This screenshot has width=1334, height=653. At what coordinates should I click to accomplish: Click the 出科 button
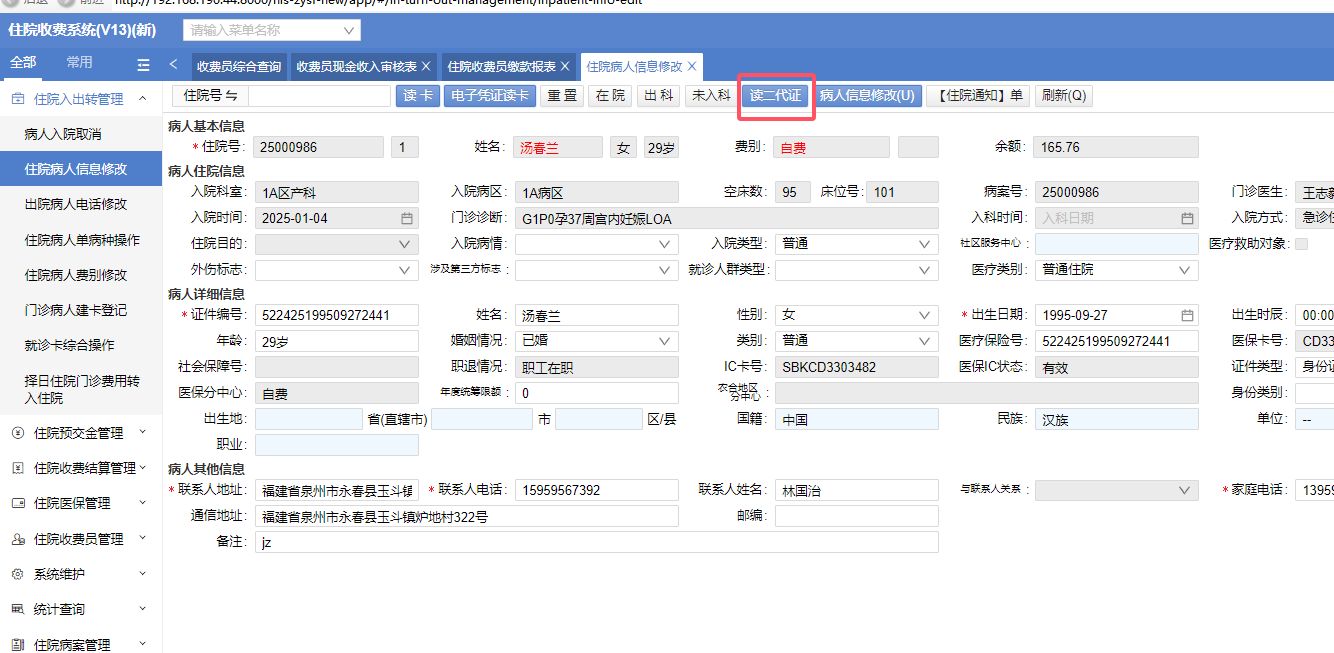coord(658,96)
